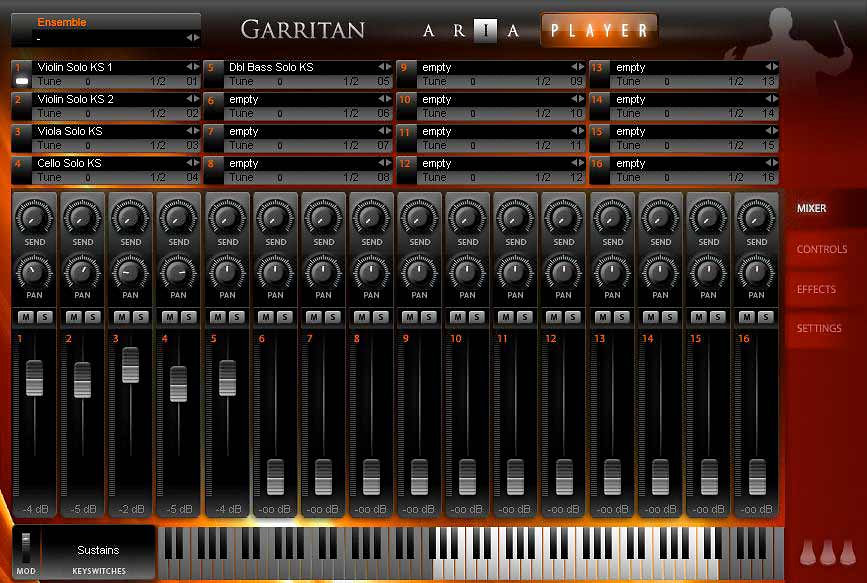Click the MIDI channel 05 of slot 5
The width and height of the screenshot is (867, 583).
383,82
